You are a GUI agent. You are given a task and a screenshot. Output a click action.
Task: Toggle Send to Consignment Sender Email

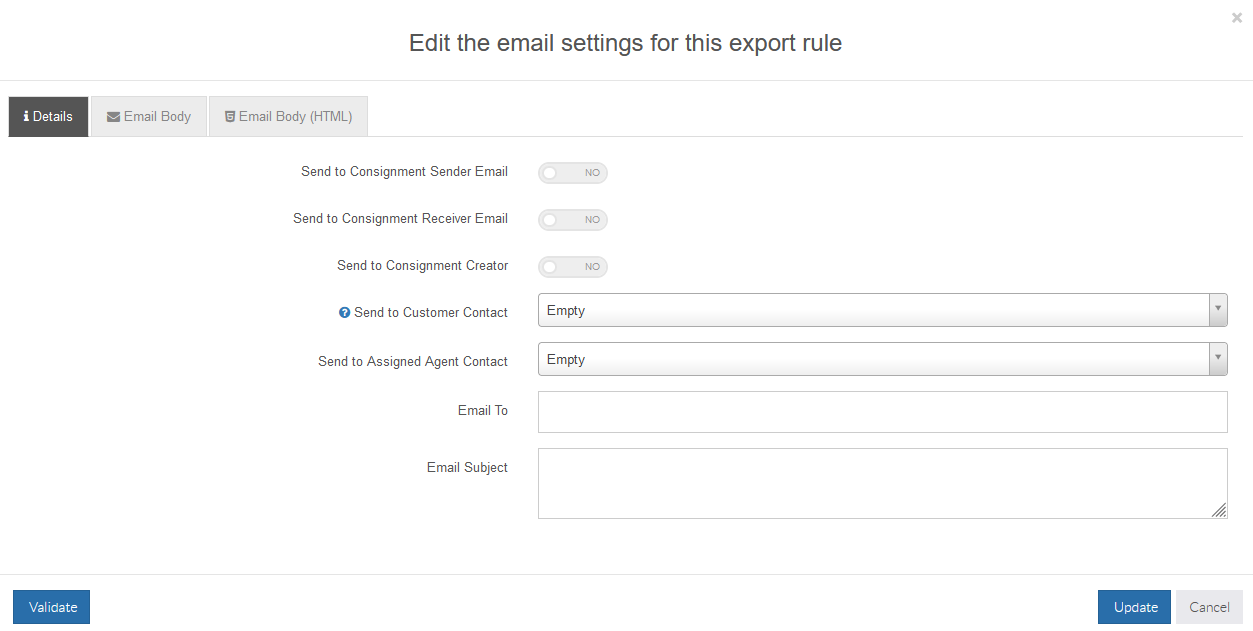(x=572, y=173)
